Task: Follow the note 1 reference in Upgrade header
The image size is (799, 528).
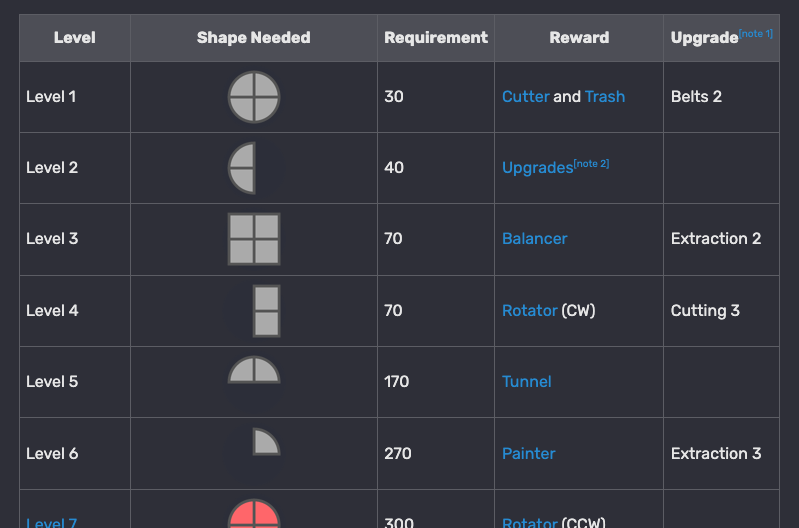Action: 756,34
